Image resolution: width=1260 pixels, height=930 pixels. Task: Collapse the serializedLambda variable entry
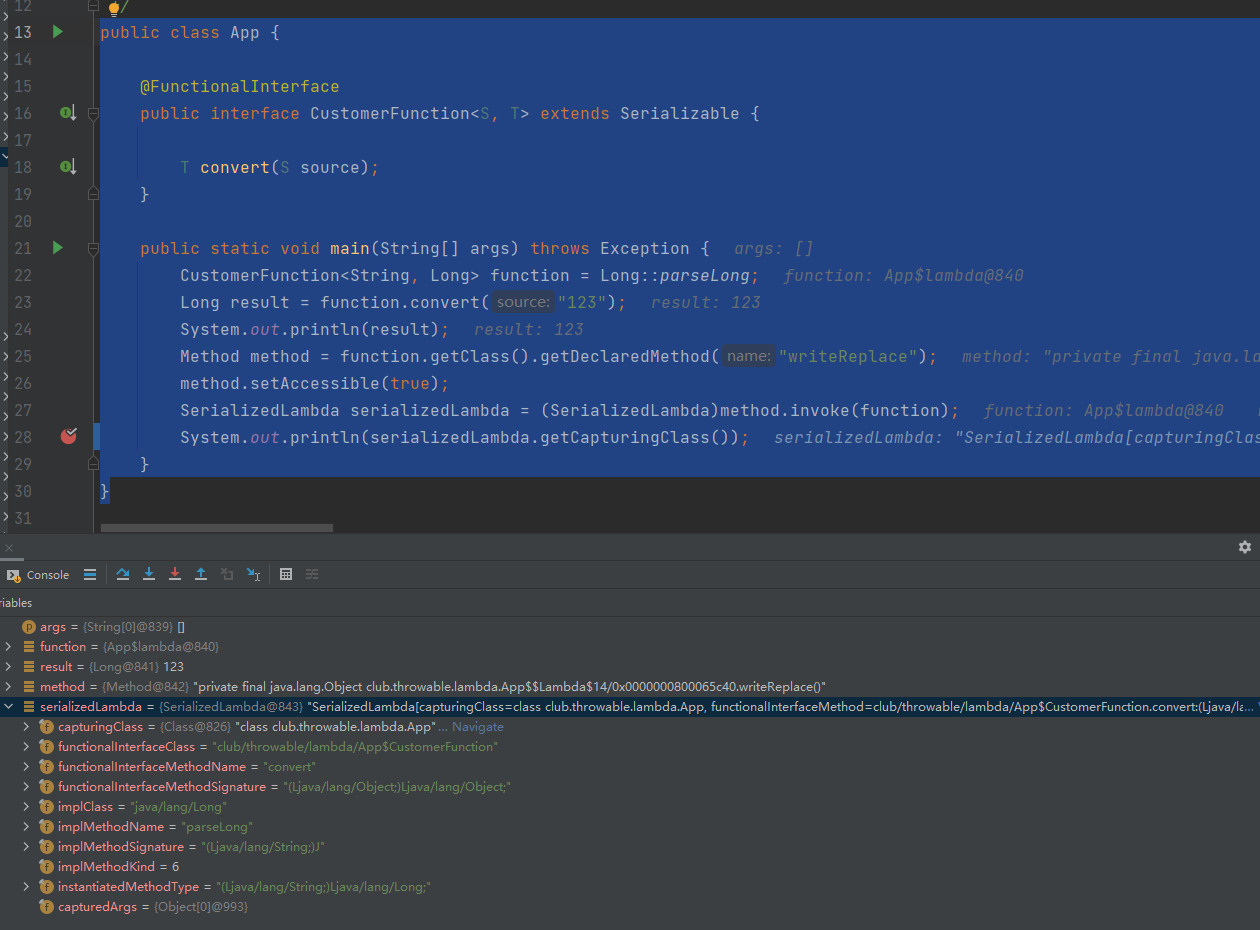coord(10,706)
